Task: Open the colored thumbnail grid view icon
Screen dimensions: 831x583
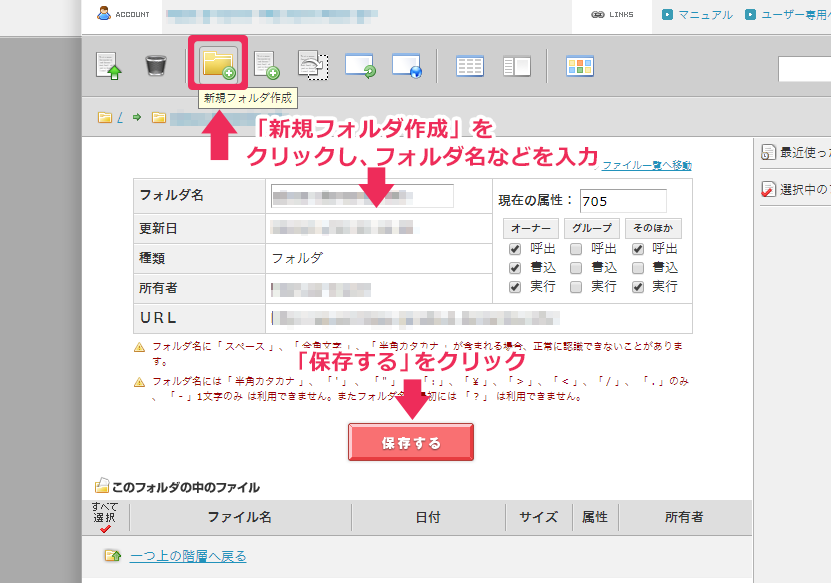Action: pos(580,66)
